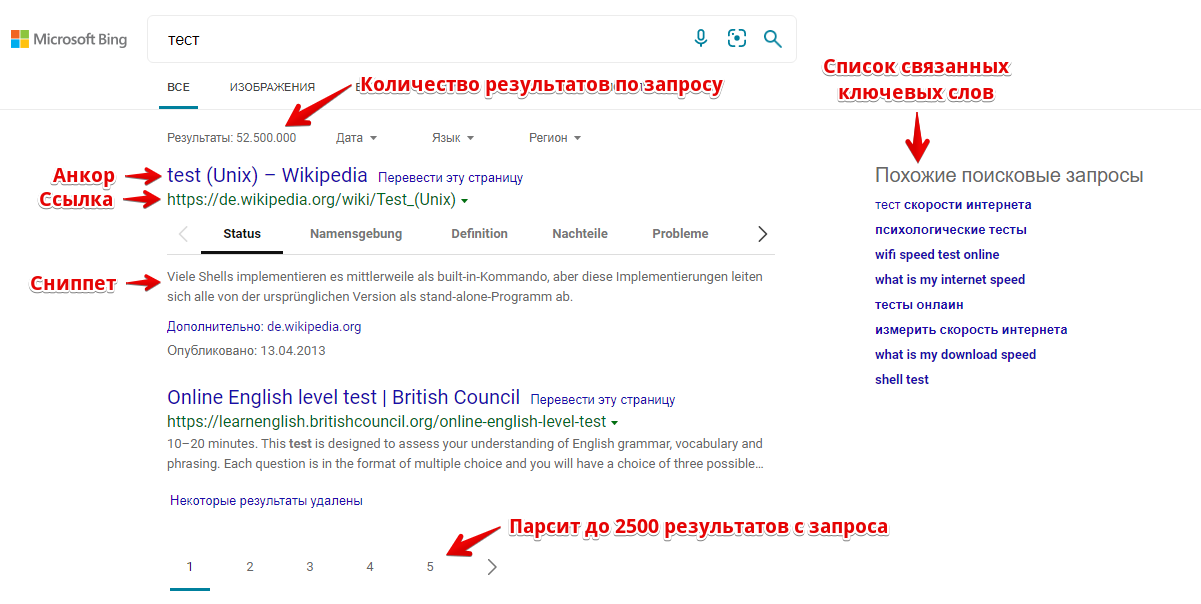Viewport: 1201px width, 604px height.
Task: Open related search "тест скорости интернета"
Action: pos(953,205)
